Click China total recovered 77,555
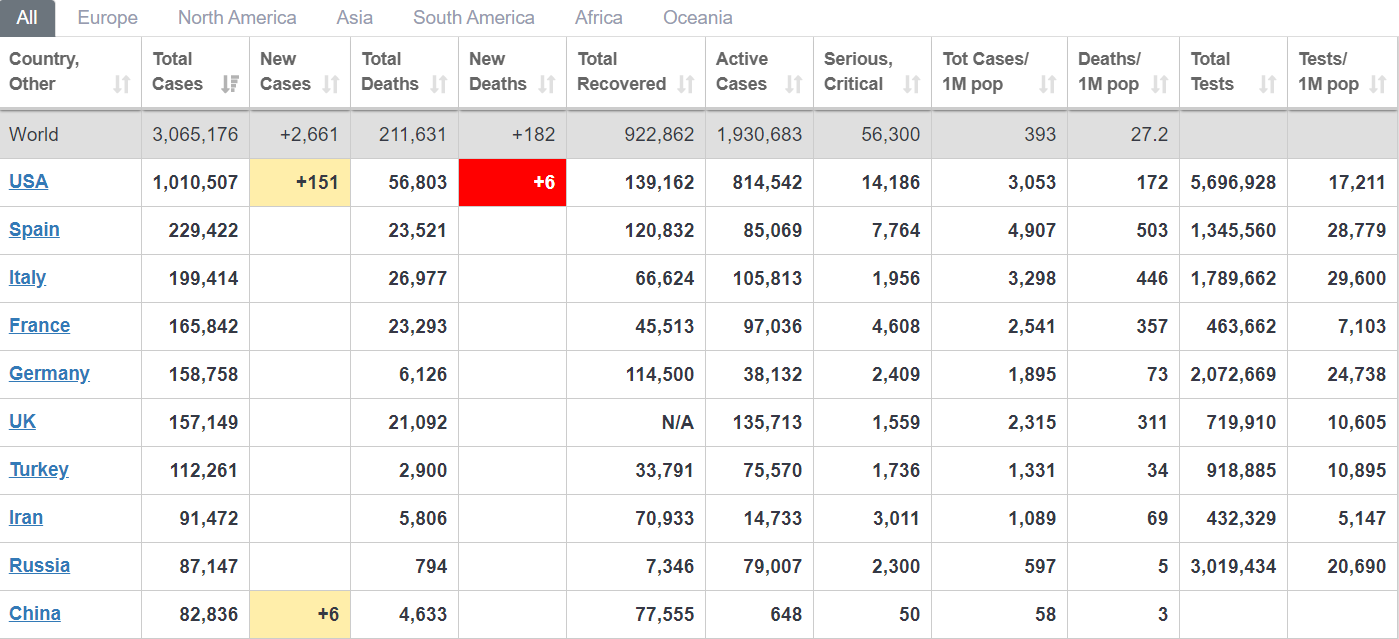1399x639 pixels. [664, 614]
